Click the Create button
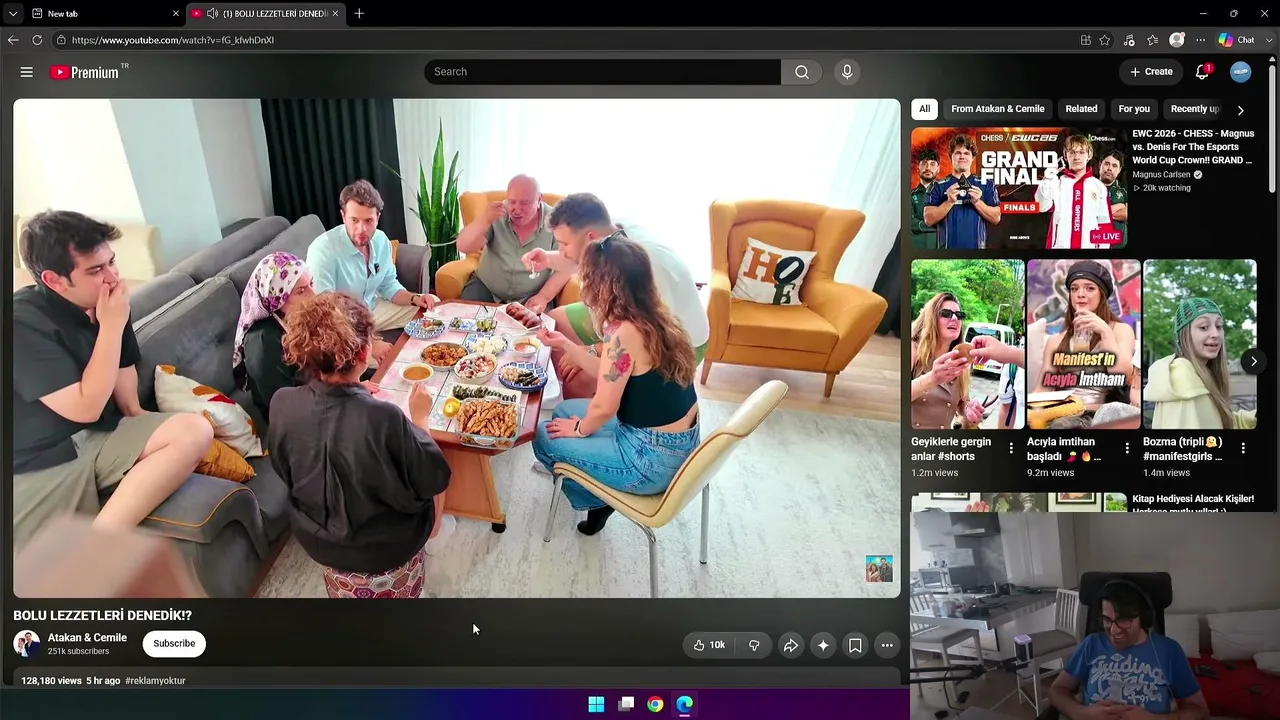 coord(1151,72)
